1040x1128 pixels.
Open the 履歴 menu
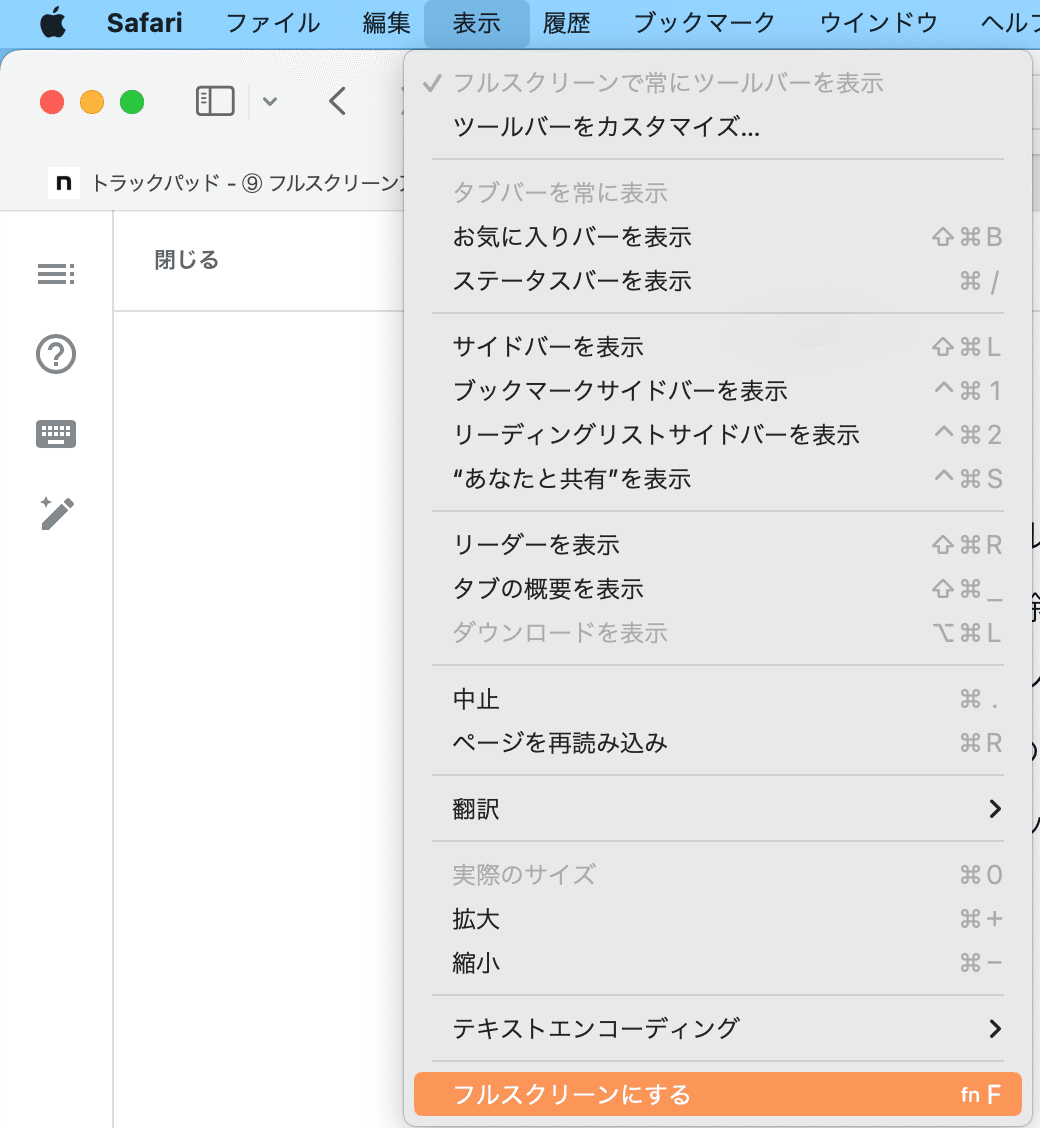566,23
